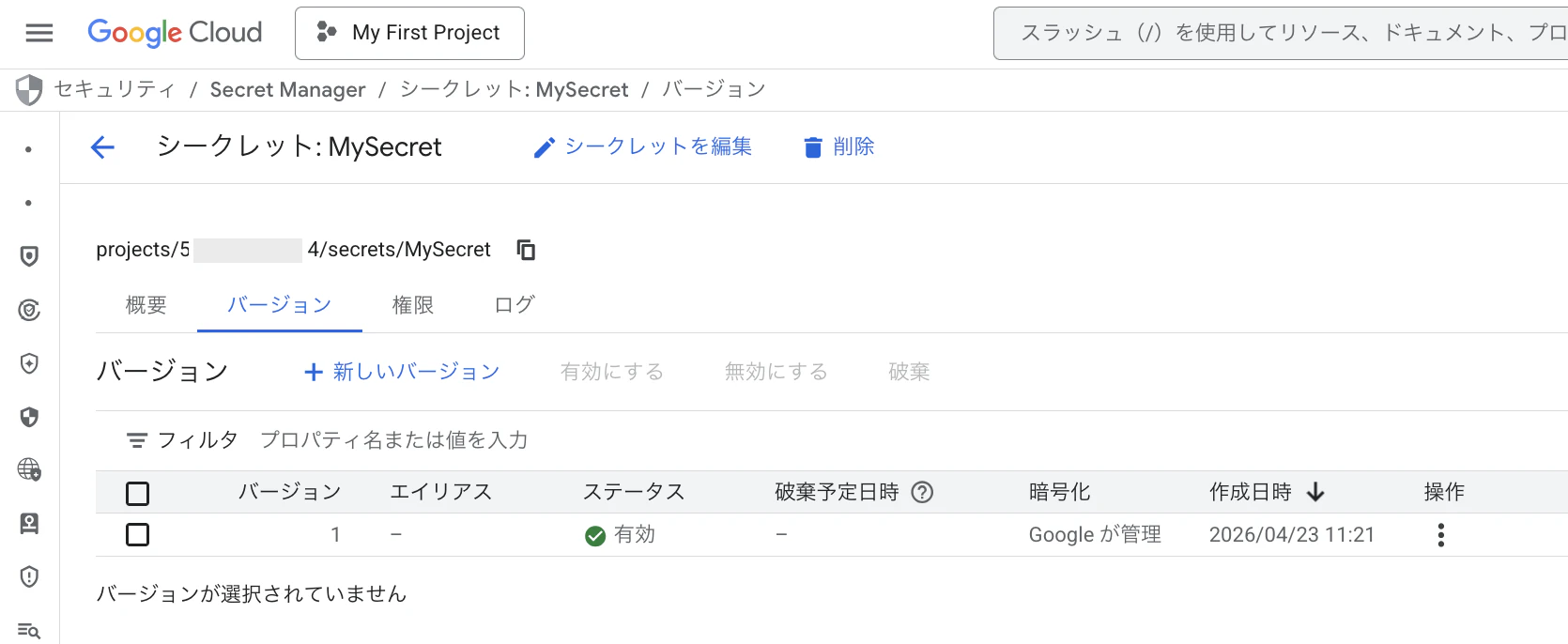Open the ID badge icon in sidebar
This screenshot has height=644, width=1568.
28,524
